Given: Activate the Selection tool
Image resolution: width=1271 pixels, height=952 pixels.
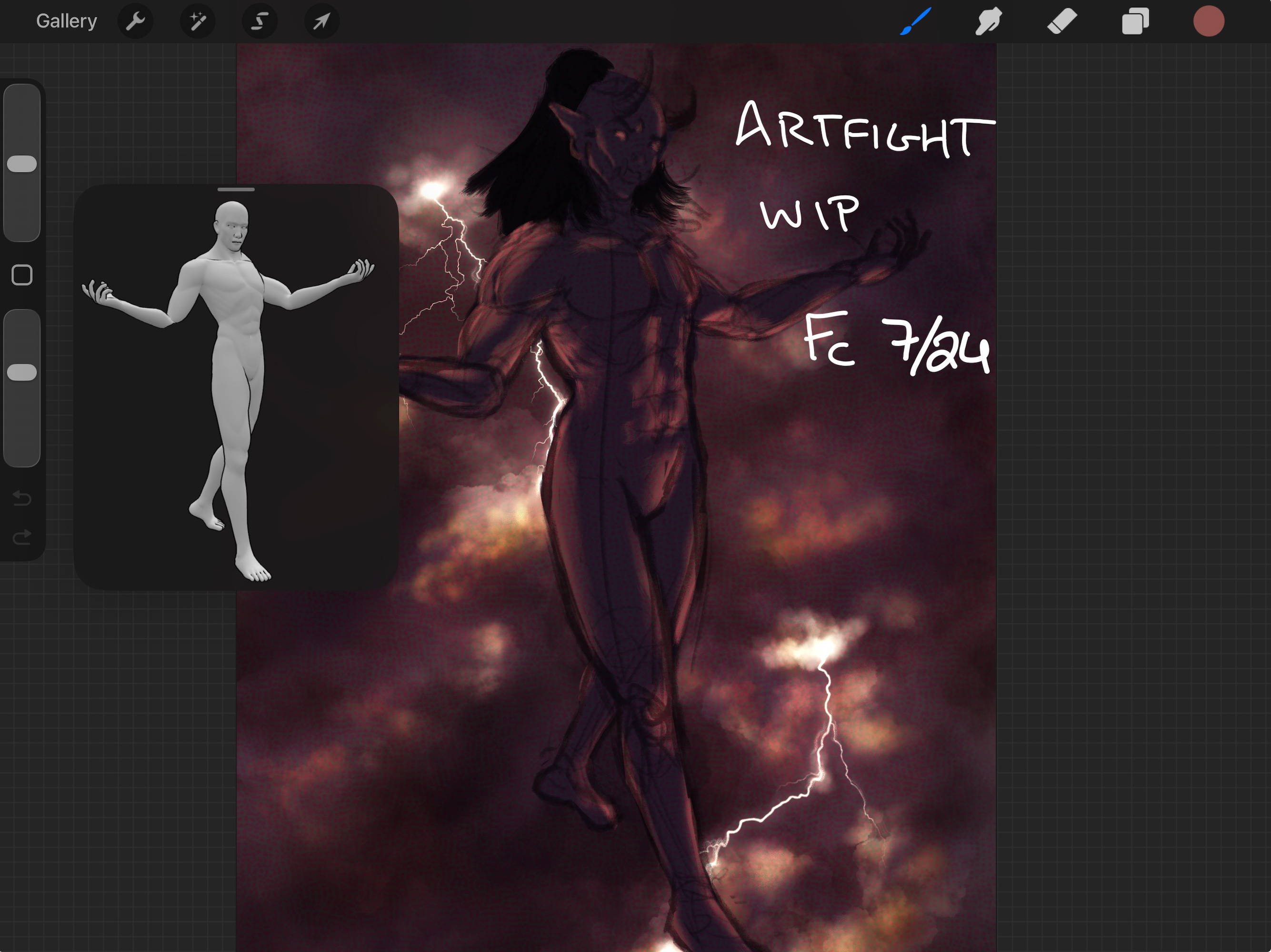Looking at the screenshot, I should [260, 21].
